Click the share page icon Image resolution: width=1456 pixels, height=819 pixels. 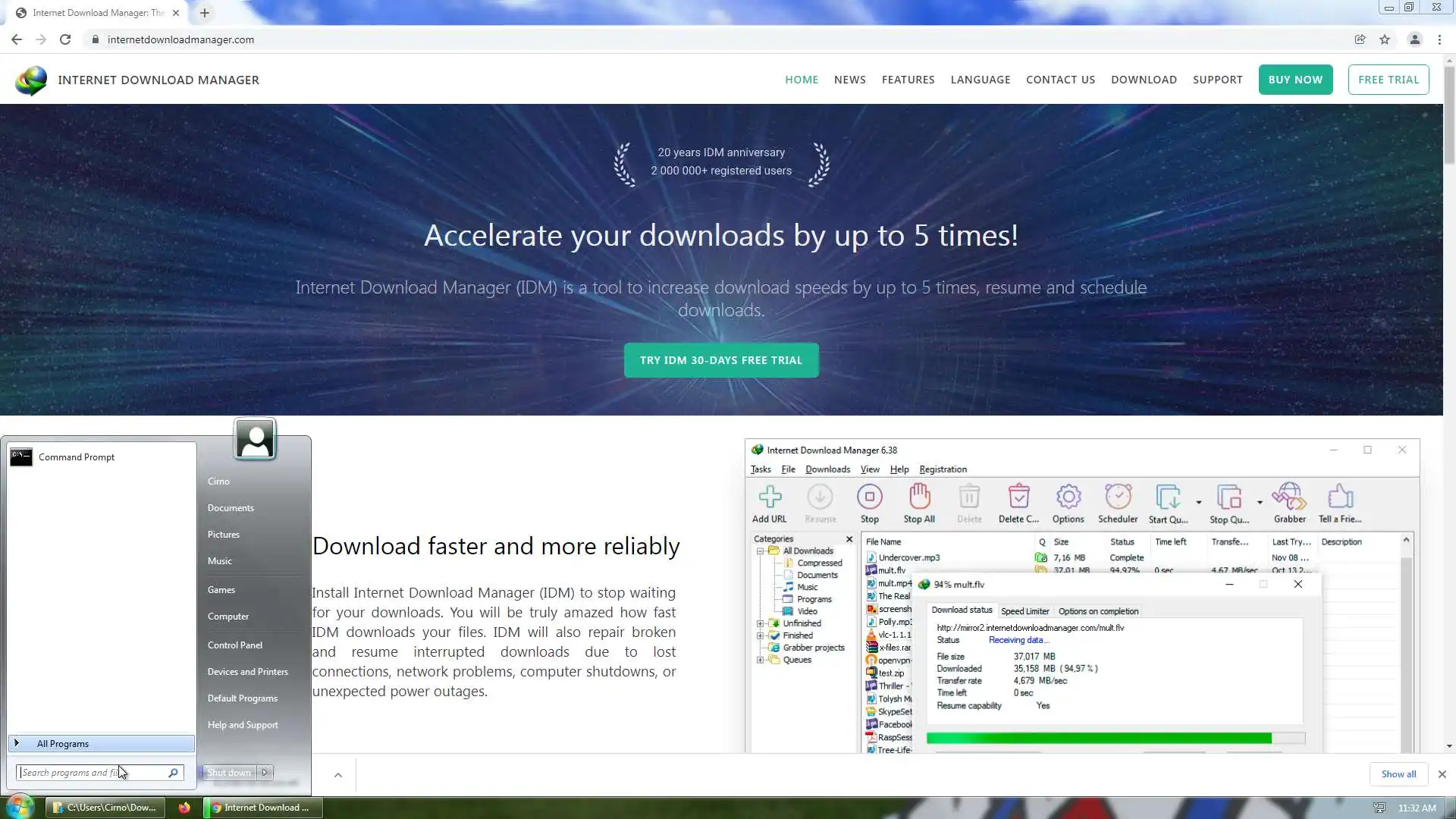[x=1360, y=39]
